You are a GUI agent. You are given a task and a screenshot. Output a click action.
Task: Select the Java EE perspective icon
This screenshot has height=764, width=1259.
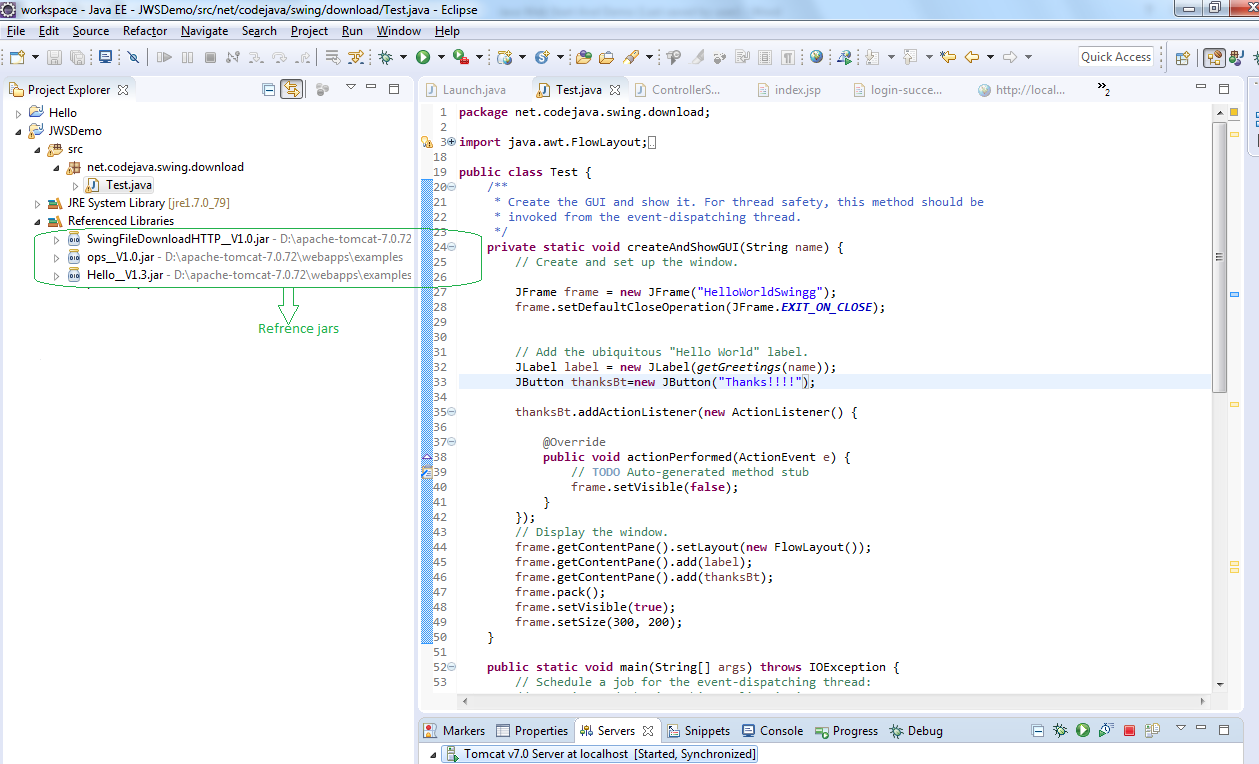coord(1215,57)
